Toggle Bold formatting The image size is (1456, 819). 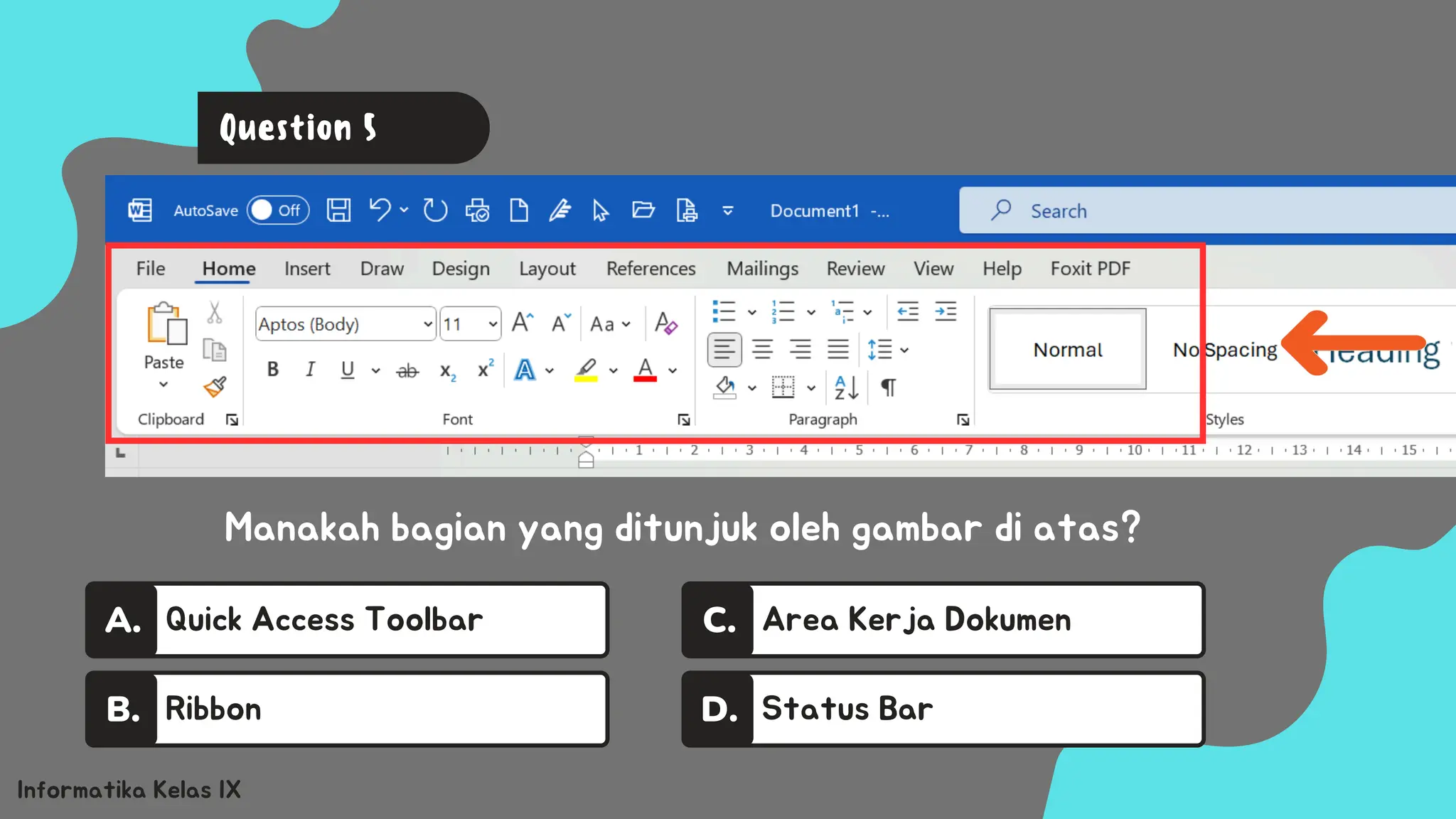pyautogui.click(x=272, y=369)
